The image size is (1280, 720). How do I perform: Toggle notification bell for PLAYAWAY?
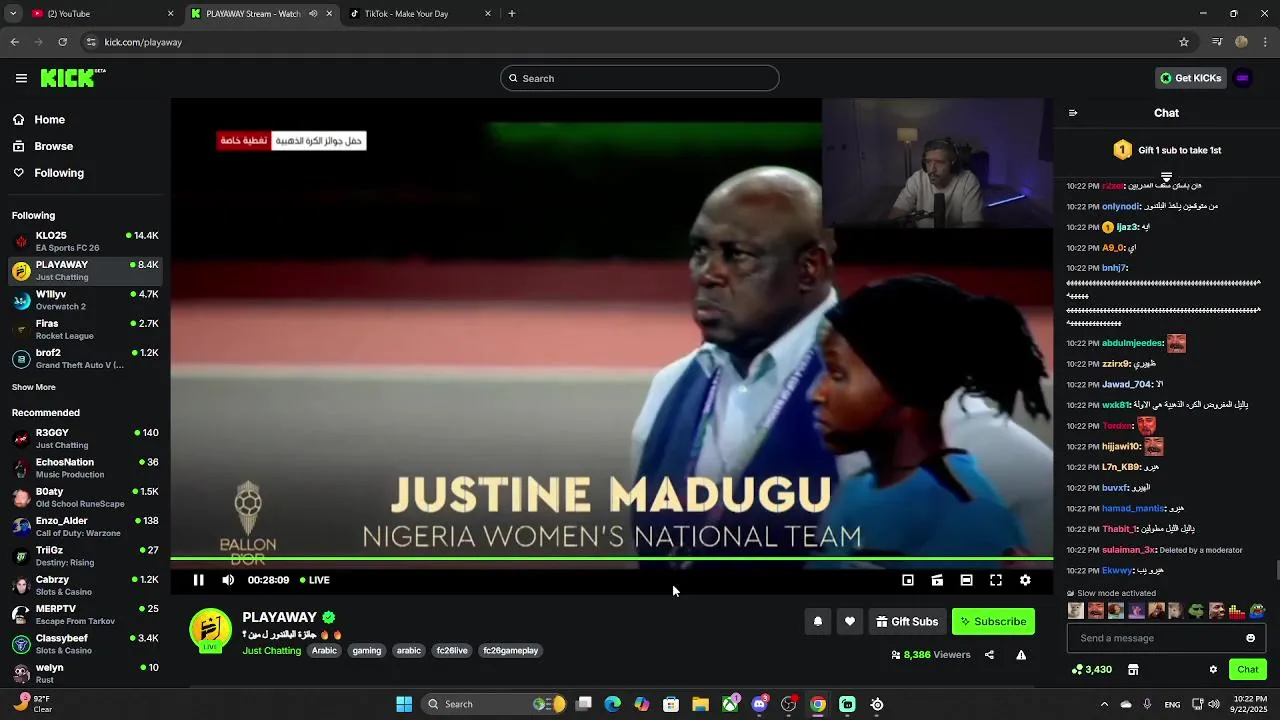[x=818, y=621]
